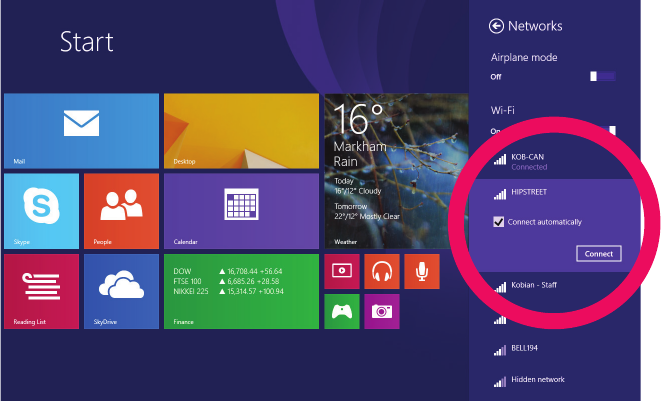Click the FTSE 100 quote row

[x=228, y=281]
